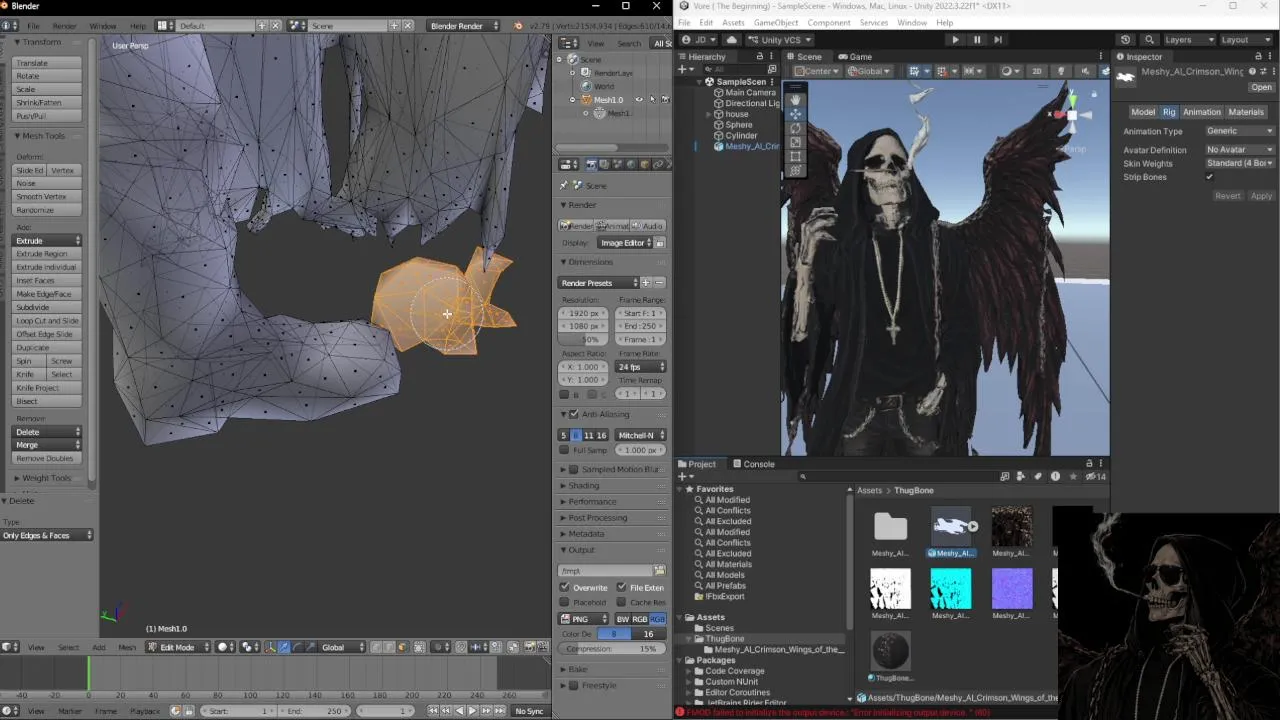Open Skin Weights dropdown in Unity Inspector

(1239, 163)
